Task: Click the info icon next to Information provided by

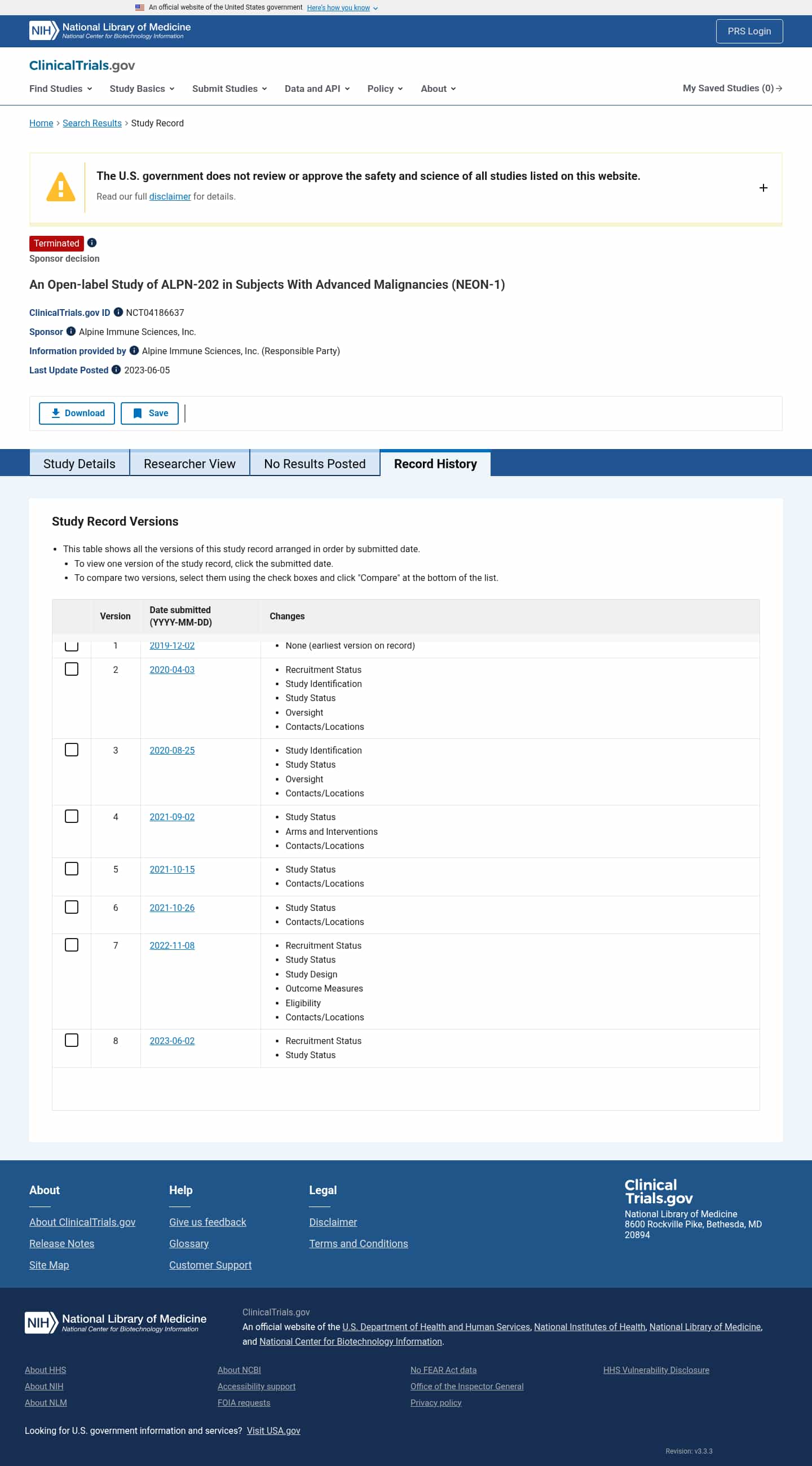Action: (134, 351)
